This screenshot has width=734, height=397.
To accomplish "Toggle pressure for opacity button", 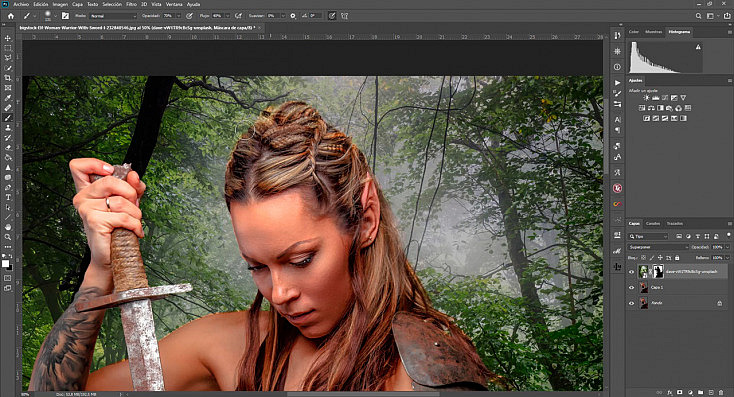I will tap(189, 15).
